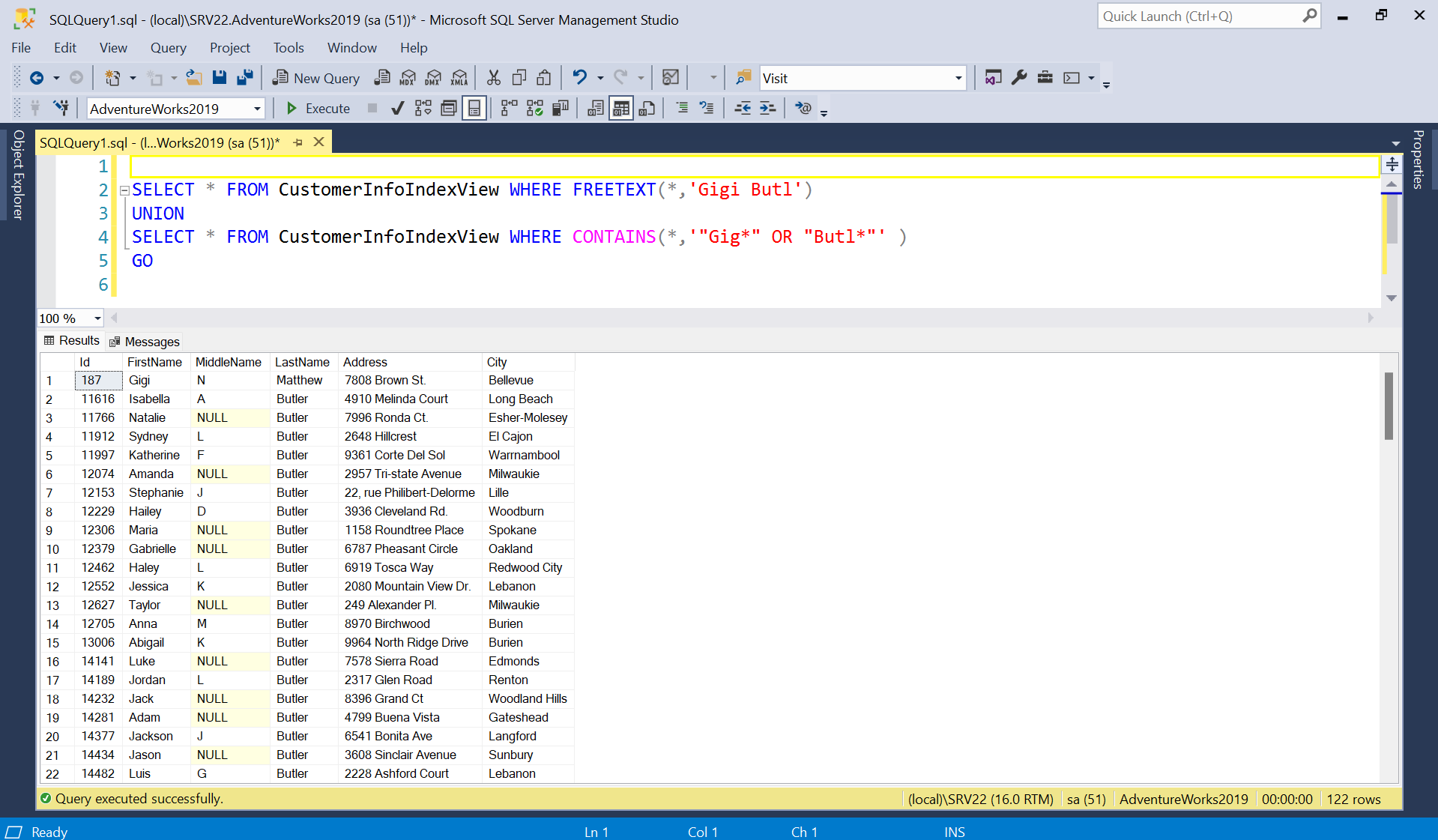Screen dimensions: 1438x840
Task: Open the XMLA query icon
Action: [459, 77]
